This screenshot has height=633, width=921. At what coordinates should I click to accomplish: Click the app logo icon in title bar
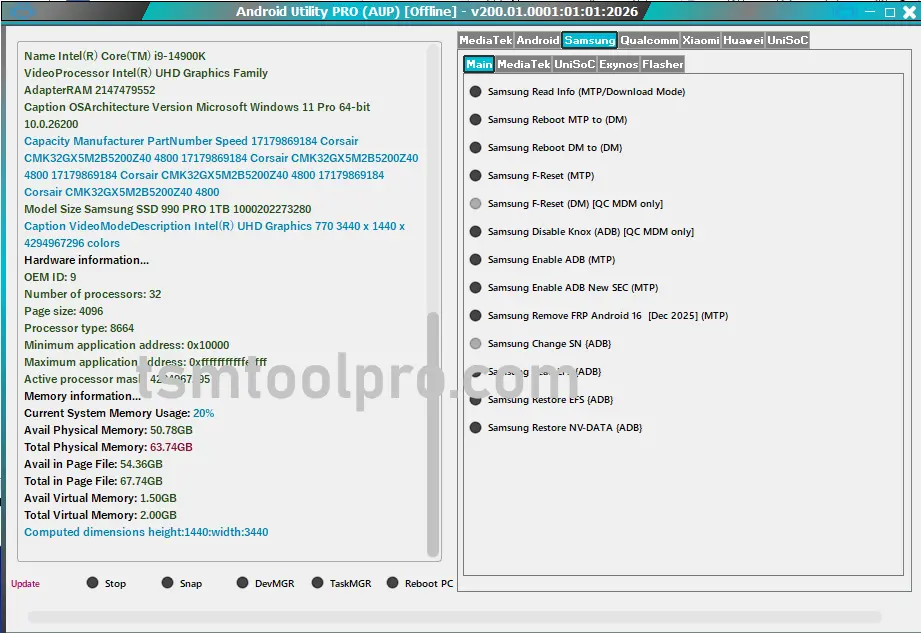coord(21,11)
